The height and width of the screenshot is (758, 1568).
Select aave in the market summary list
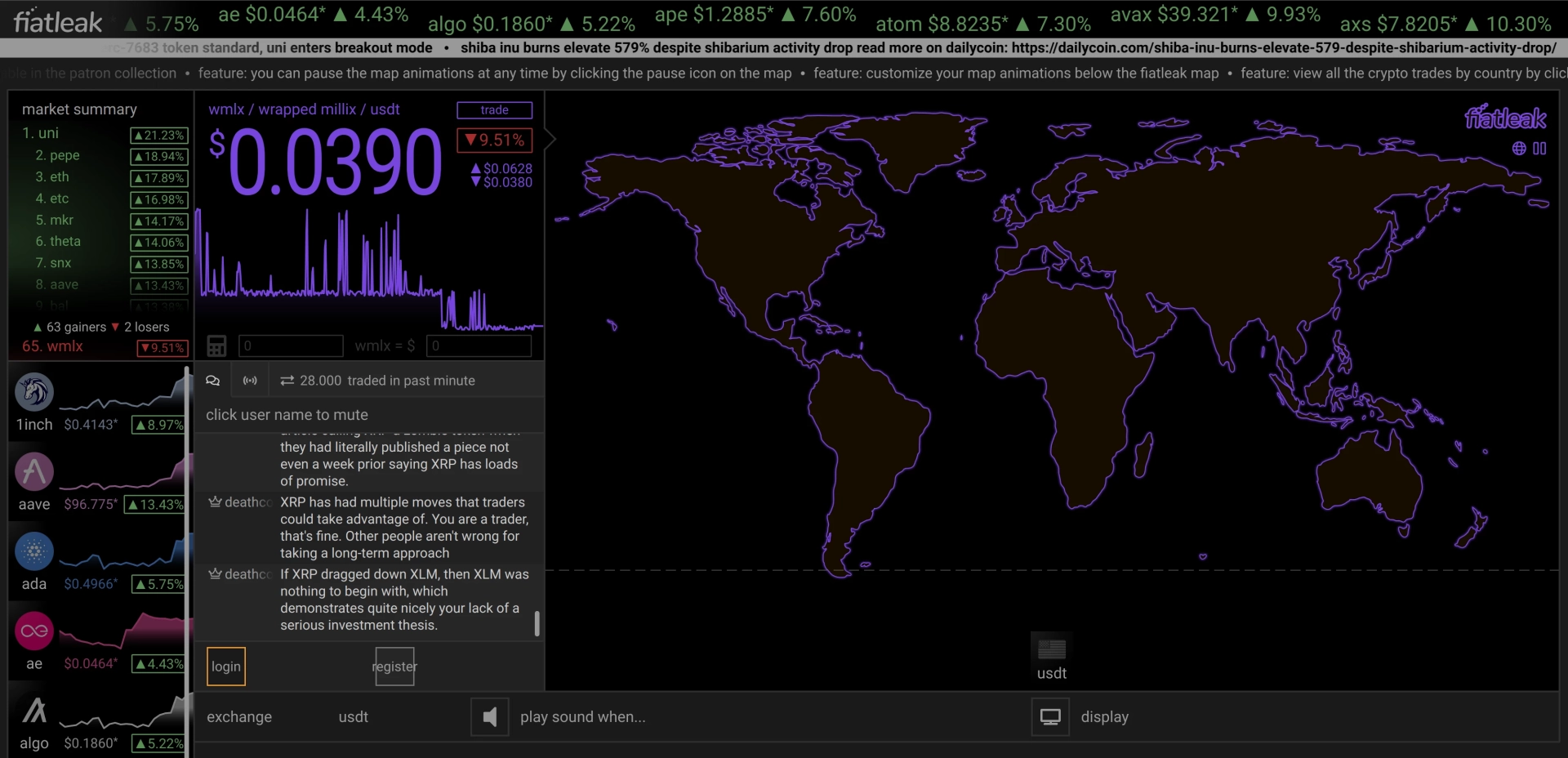point(57,284)
